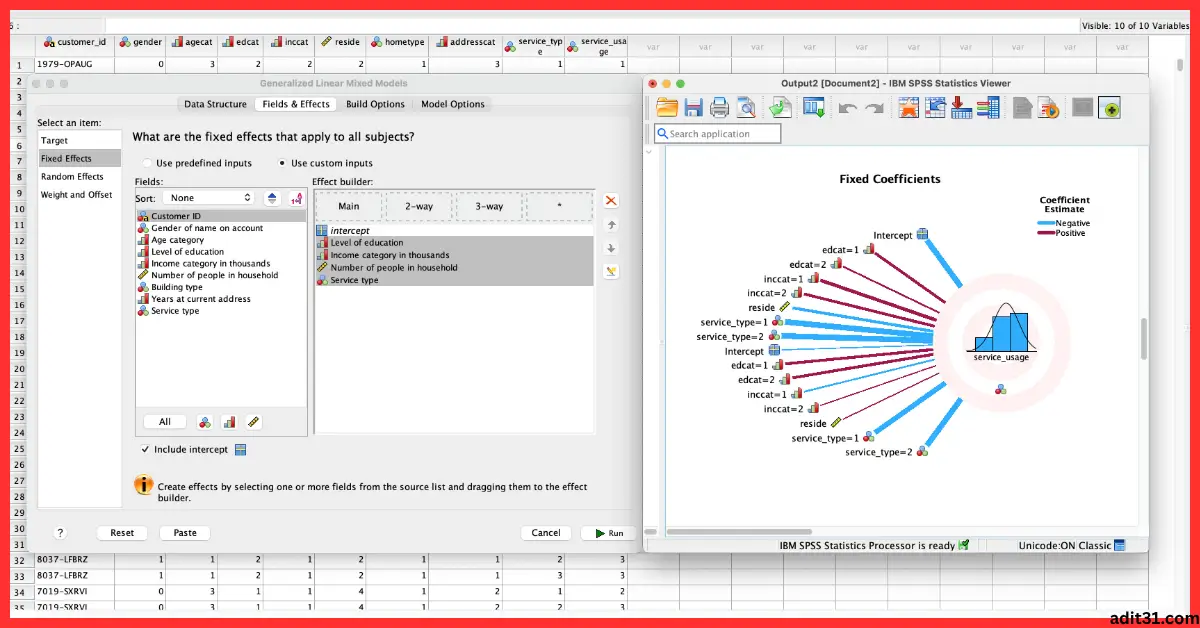Click the go to case icon
The image size is (1200, 628).
[935, 107]
